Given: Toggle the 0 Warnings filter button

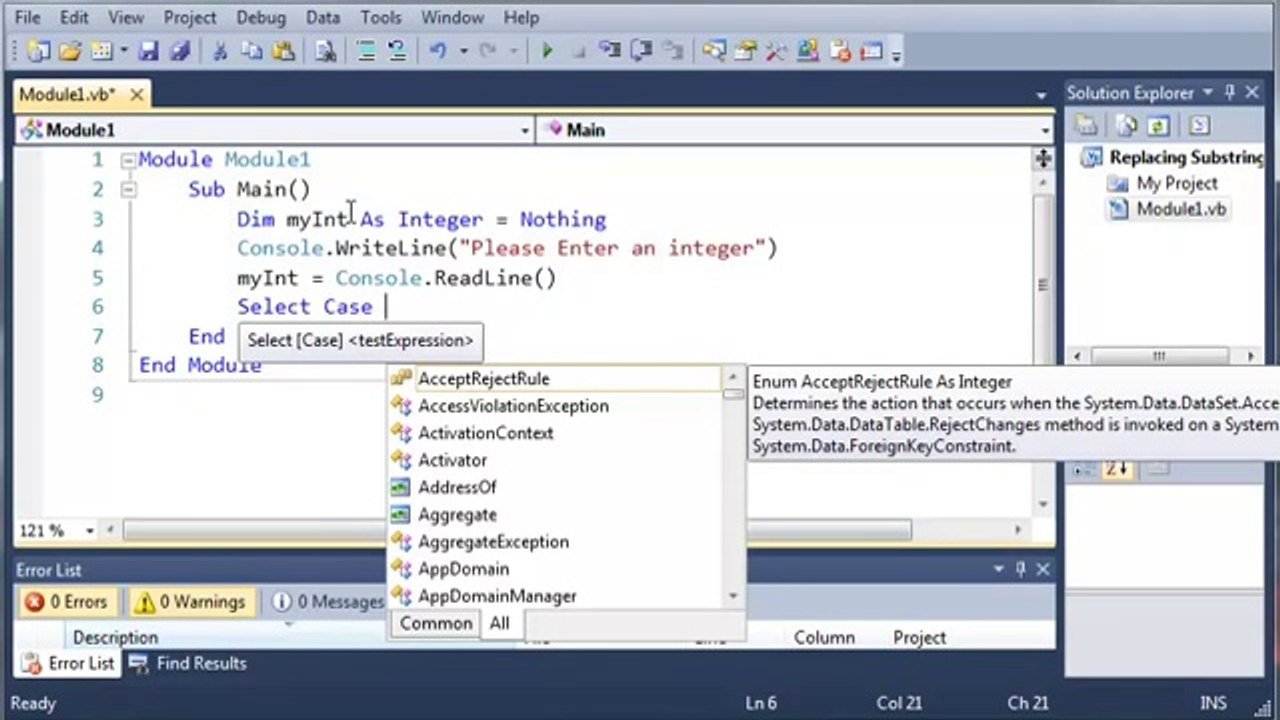Looking at the screenshot, I should pyautogui.click(x=191, y=602).
